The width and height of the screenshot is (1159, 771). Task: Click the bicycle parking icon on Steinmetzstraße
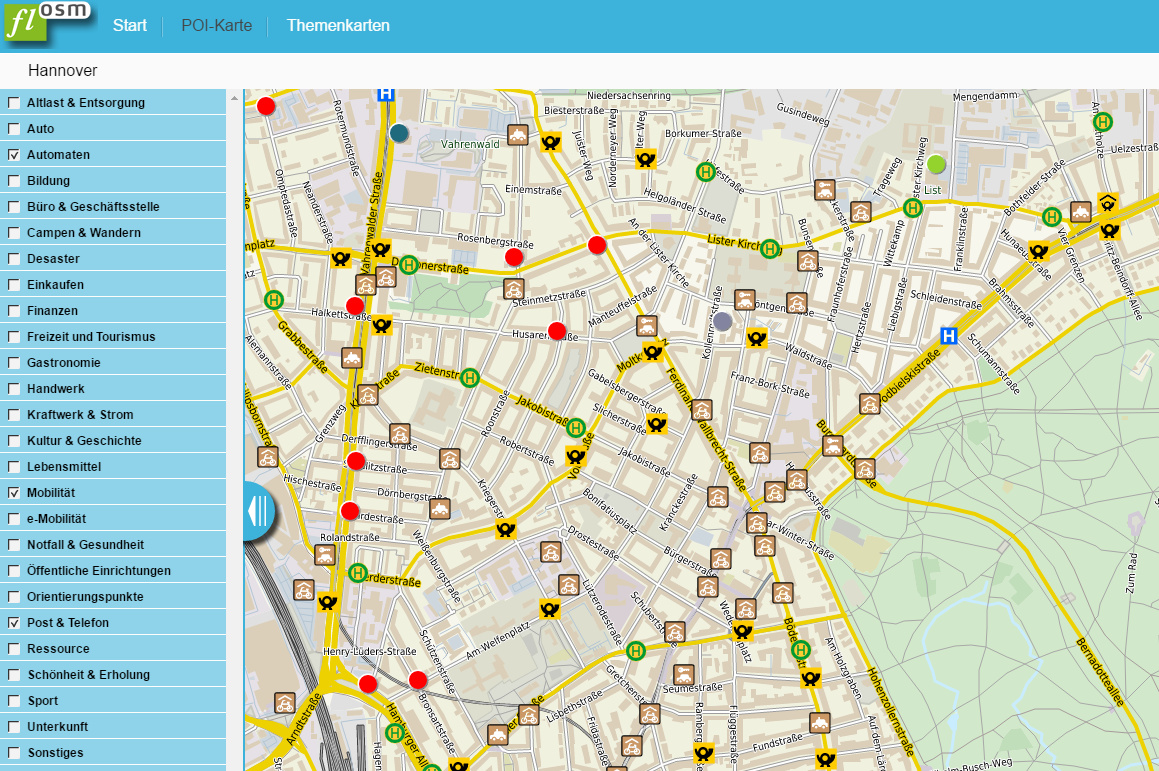(514, 289)
